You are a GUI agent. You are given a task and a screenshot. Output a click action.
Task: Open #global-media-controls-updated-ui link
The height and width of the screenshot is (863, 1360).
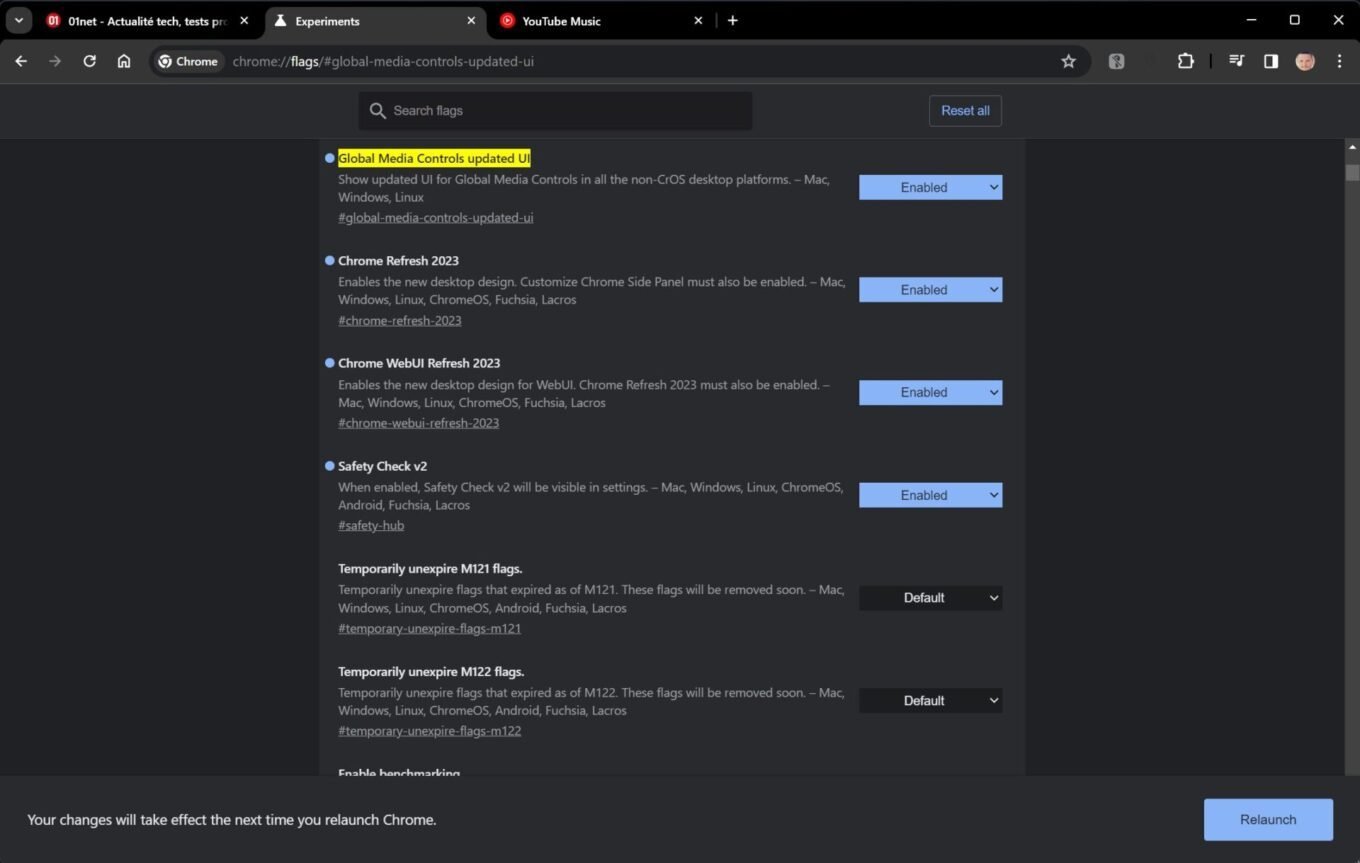435,218
